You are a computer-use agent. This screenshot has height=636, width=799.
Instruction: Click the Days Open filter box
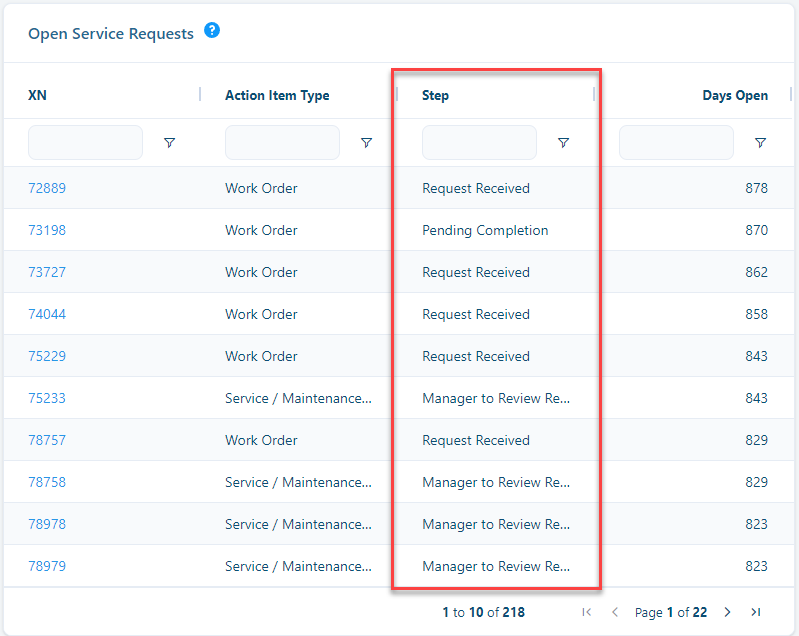(676, 143)
